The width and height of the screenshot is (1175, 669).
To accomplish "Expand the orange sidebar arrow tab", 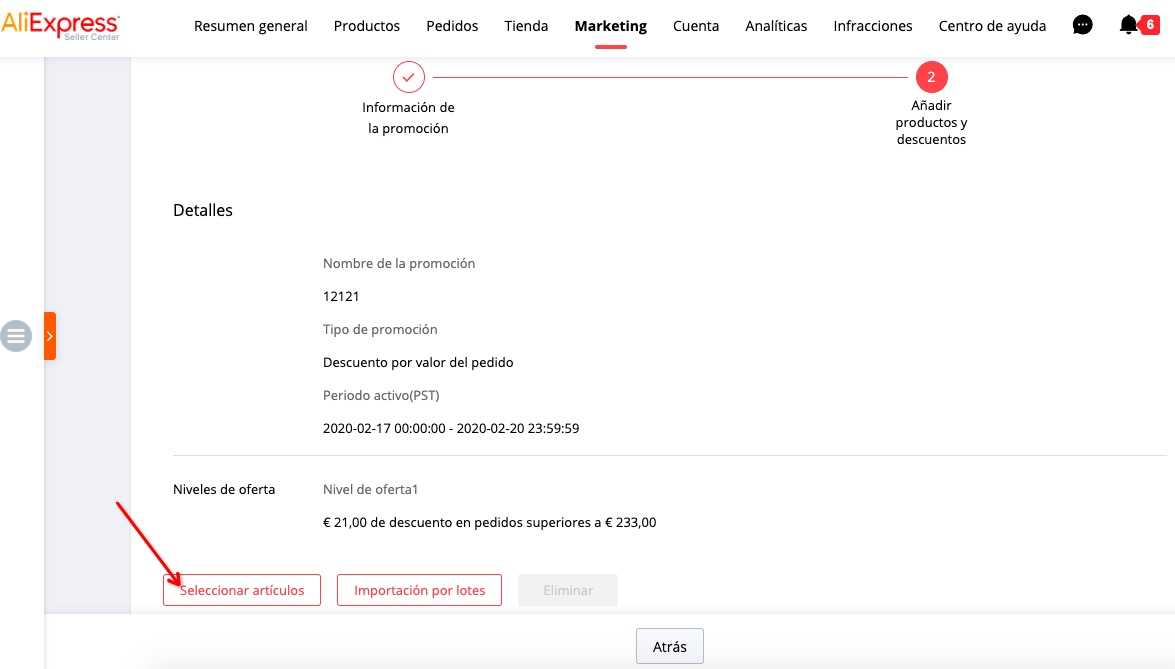I will tap(50, 336).
